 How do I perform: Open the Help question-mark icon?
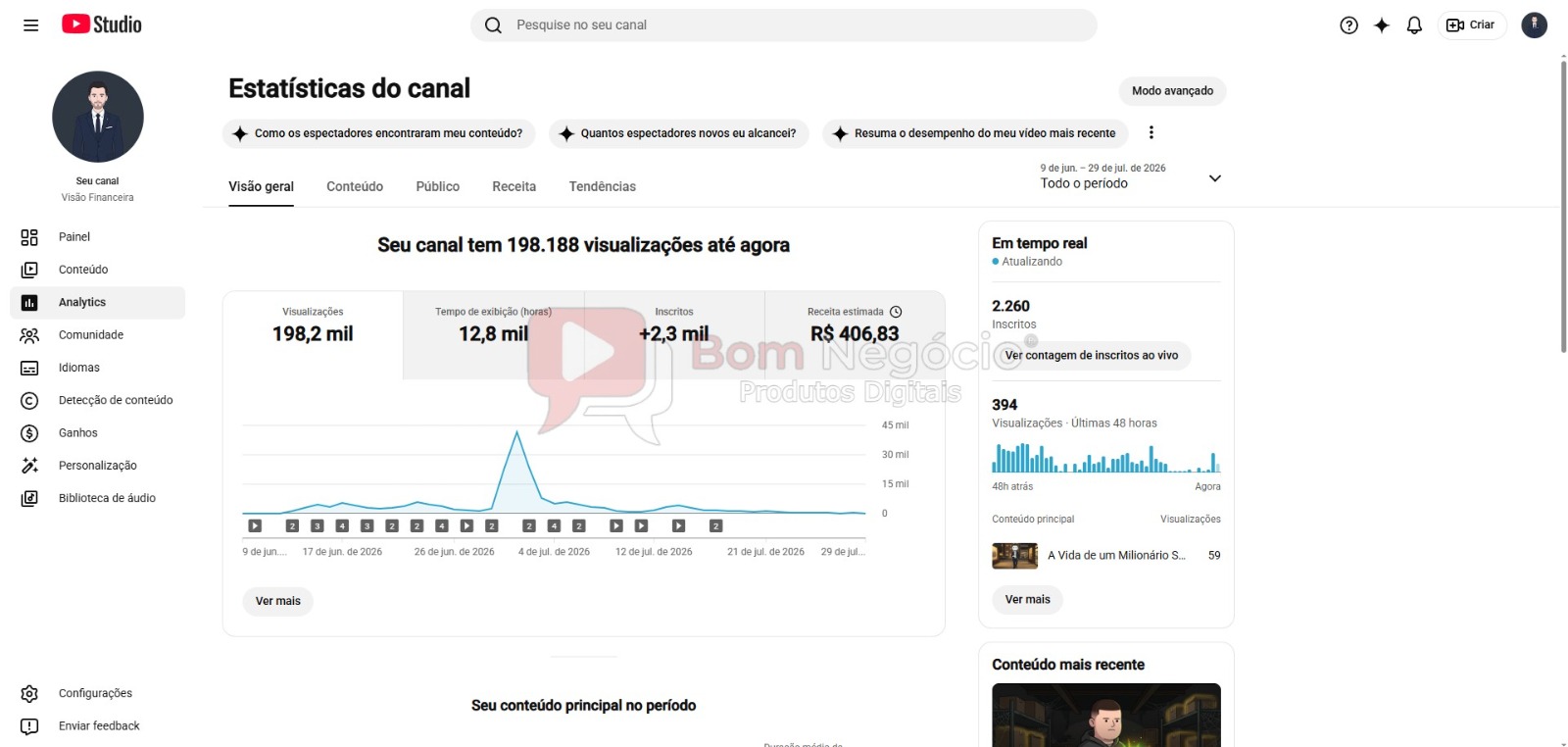coord(1348,25)
